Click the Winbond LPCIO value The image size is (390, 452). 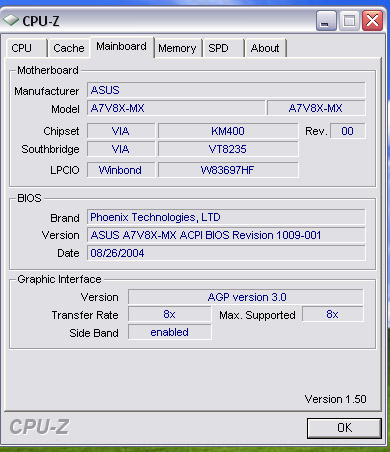pos(121,170)
